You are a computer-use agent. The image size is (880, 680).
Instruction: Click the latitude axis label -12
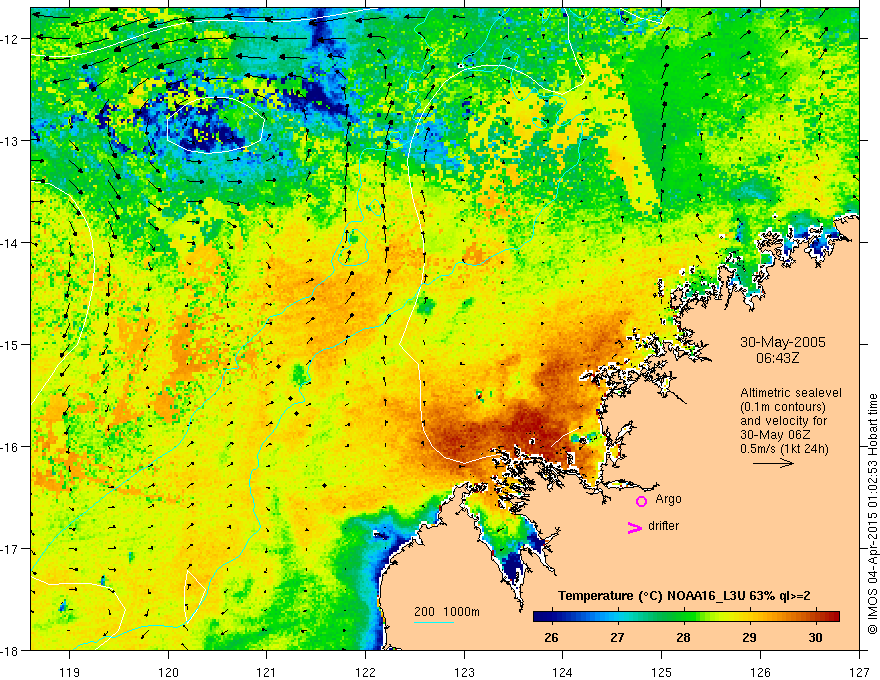tap(11, 39)
